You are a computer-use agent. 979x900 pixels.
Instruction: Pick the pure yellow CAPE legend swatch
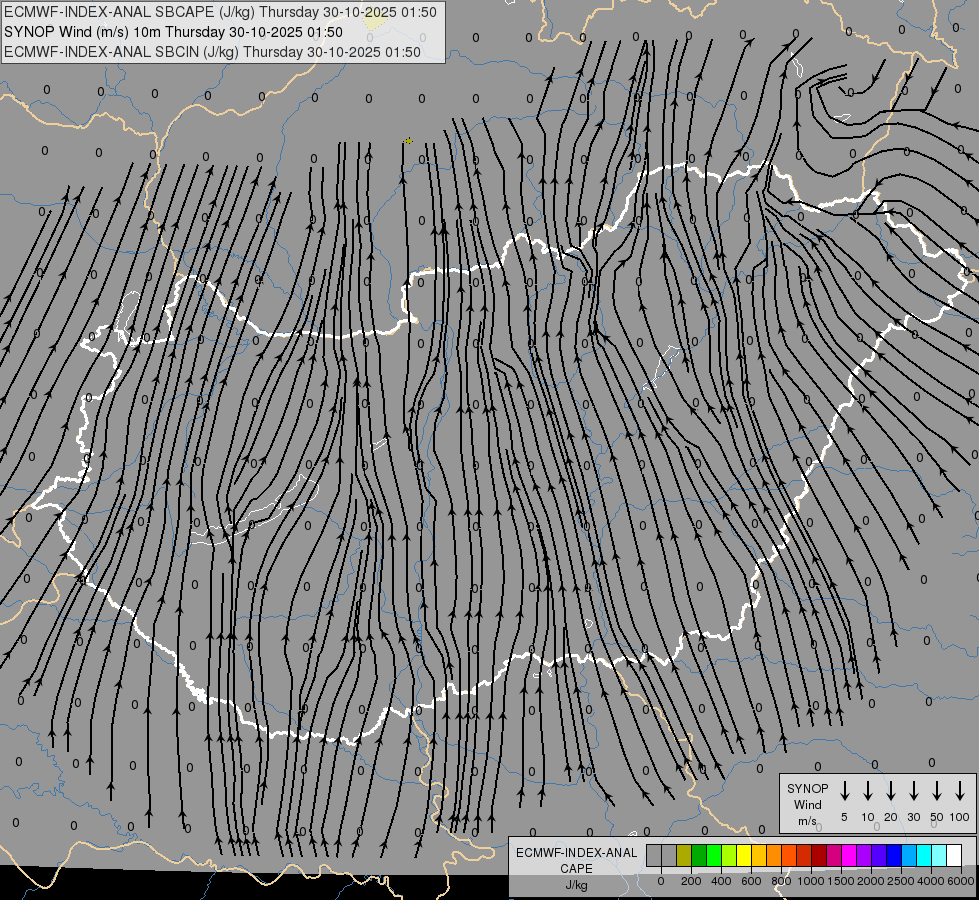744,855
